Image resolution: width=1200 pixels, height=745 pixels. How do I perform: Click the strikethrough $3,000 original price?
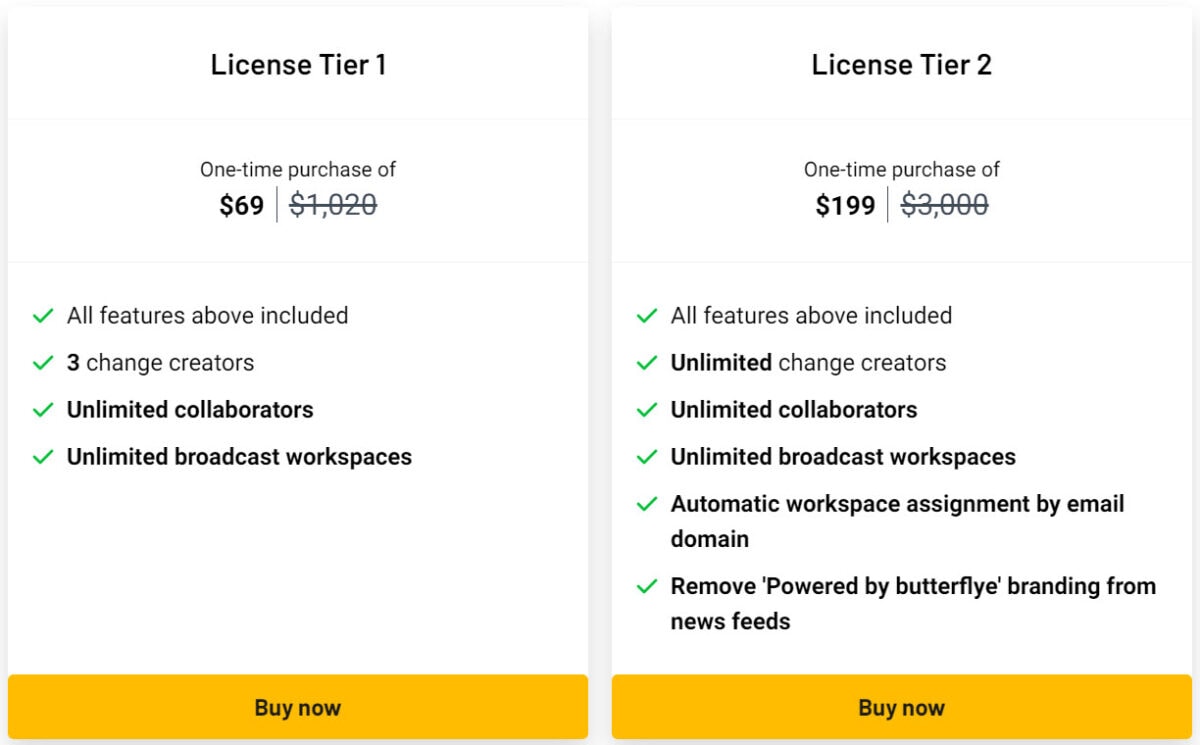point(944,205)
